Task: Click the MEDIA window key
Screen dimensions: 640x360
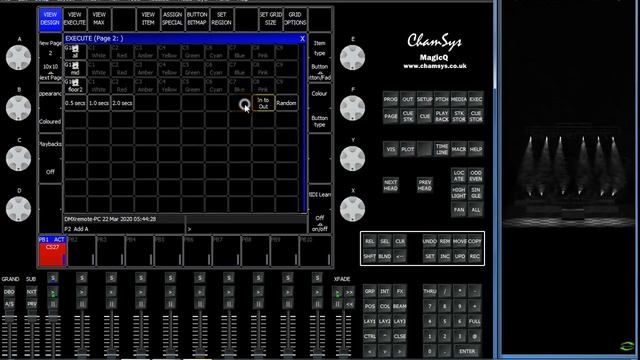Action: 459,99
